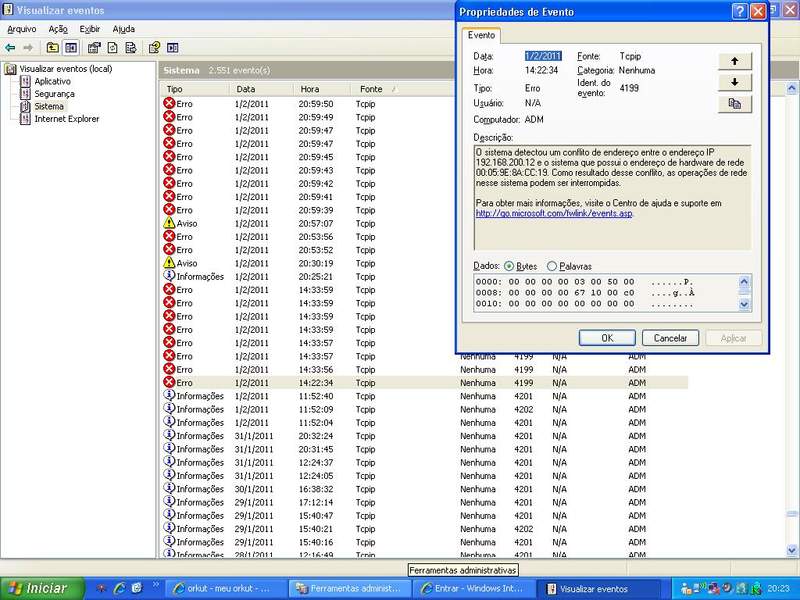Click the taskbar clock showing 20:23
Screen dimensions: 800x600
[x=778, y=588]
